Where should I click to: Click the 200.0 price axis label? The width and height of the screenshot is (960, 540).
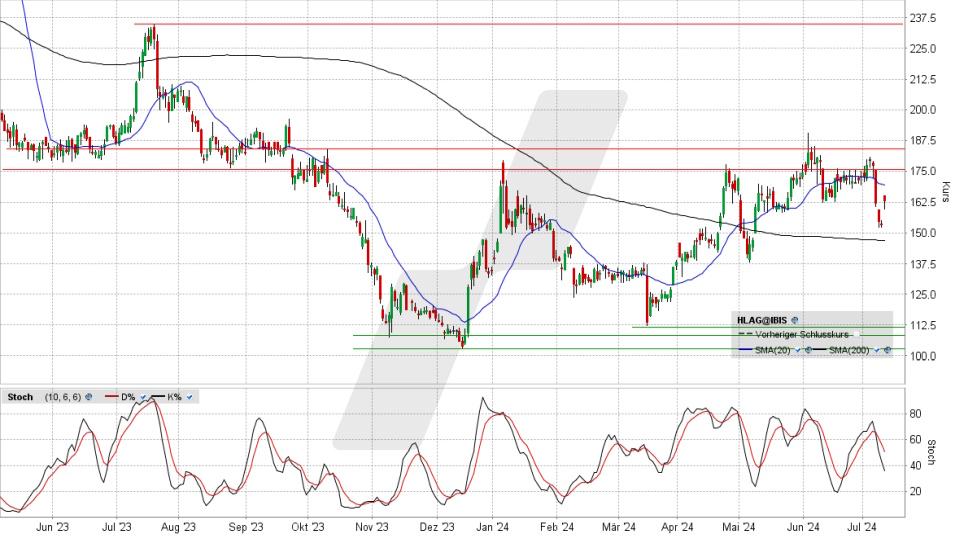coord(923,110)
